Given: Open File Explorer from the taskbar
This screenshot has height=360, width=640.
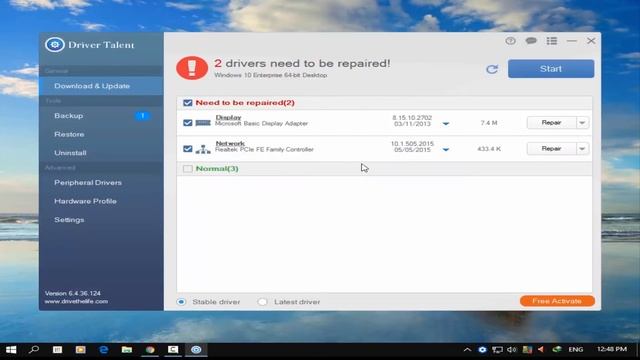Looking at the screenshot, I should point(127,350).
